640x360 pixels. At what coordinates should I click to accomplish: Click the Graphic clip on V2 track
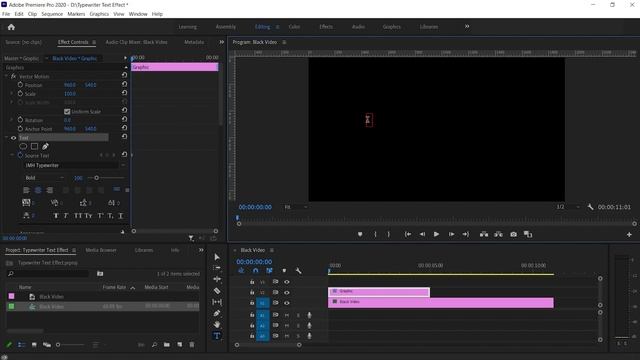[x=379, y=291]
